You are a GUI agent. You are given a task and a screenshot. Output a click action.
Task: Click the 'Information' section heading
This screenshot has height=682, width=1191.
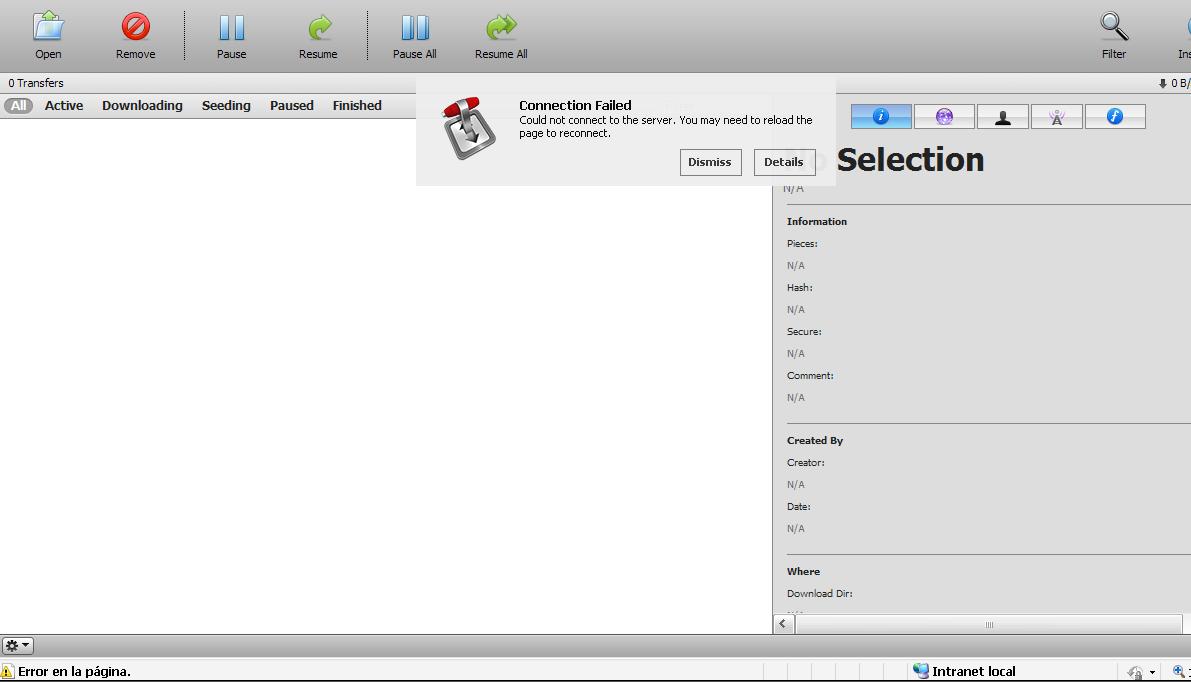[x=817, y=222]
